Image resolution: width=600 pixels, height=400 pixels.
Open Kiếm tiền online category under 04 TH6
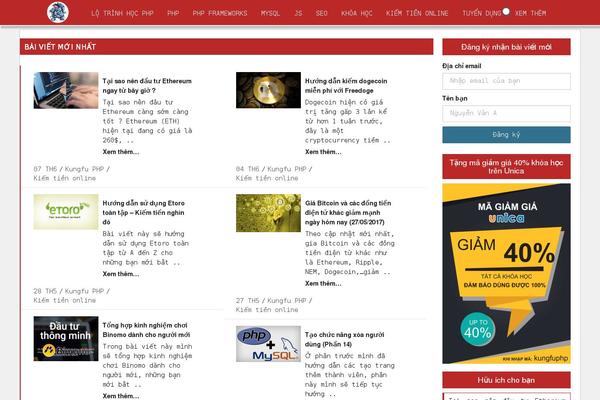click(267, 178)
